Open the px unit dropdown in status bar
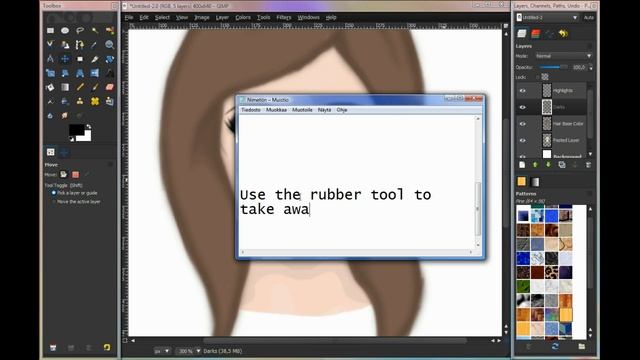 coord(162,351)
